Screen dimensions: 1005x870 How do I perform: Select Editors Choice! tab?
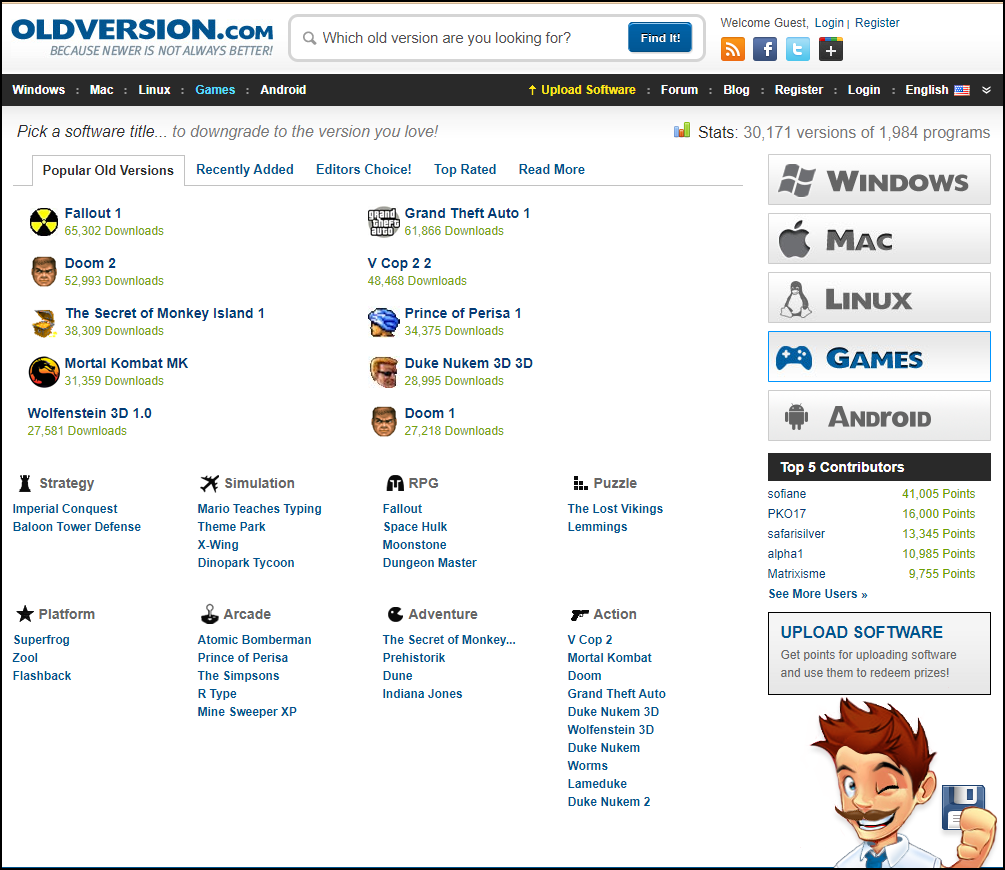[x=363, y=169]
